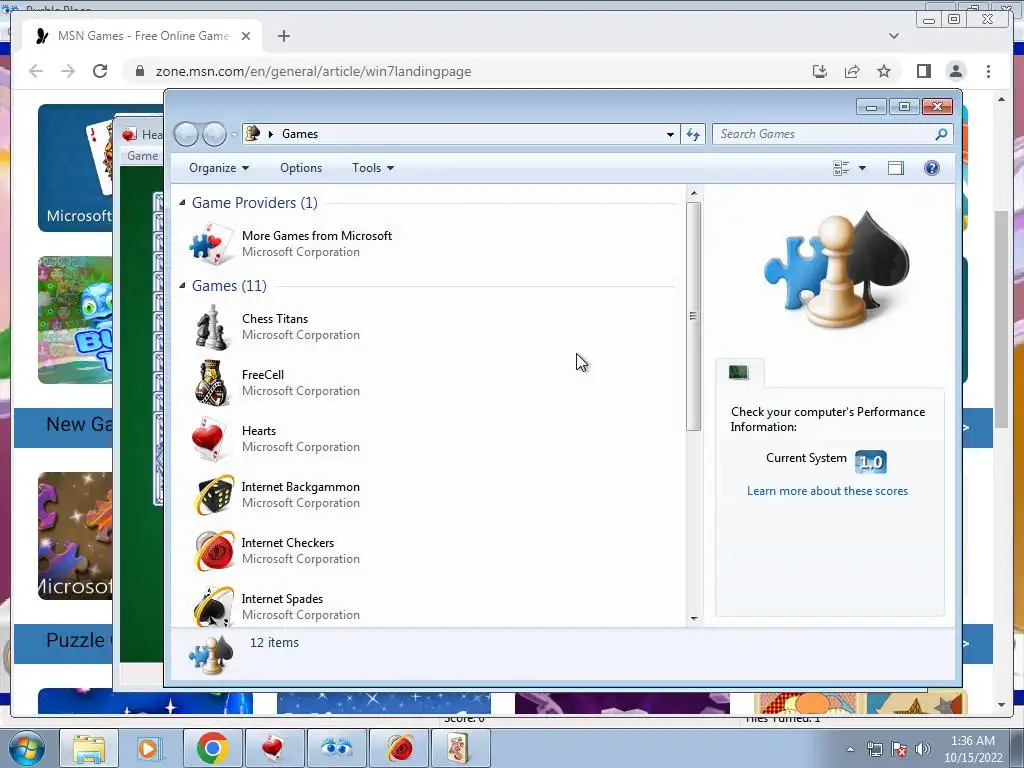This screenshot has height=768, width=1024.
Task: Open Windows Explorer from the taskbar
Action: tap(89, 748)
